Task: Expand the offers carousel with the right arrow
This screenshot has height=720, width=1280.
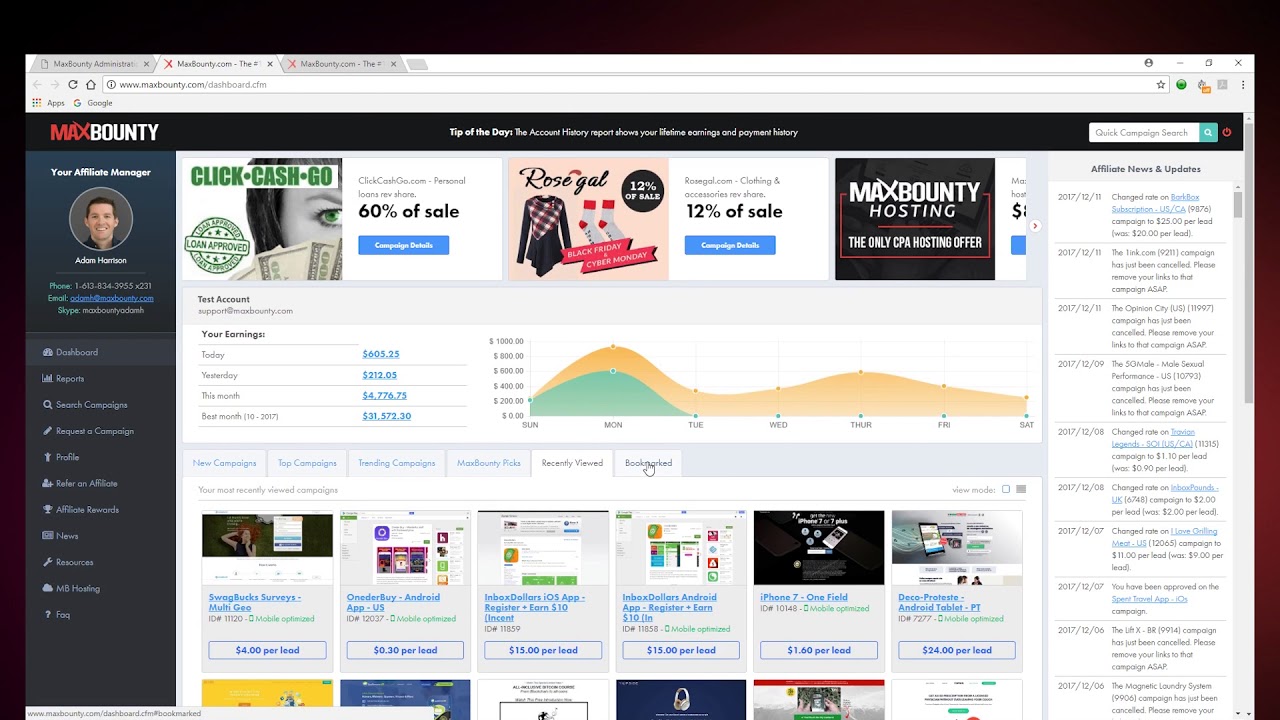Action: [1035, 226]
